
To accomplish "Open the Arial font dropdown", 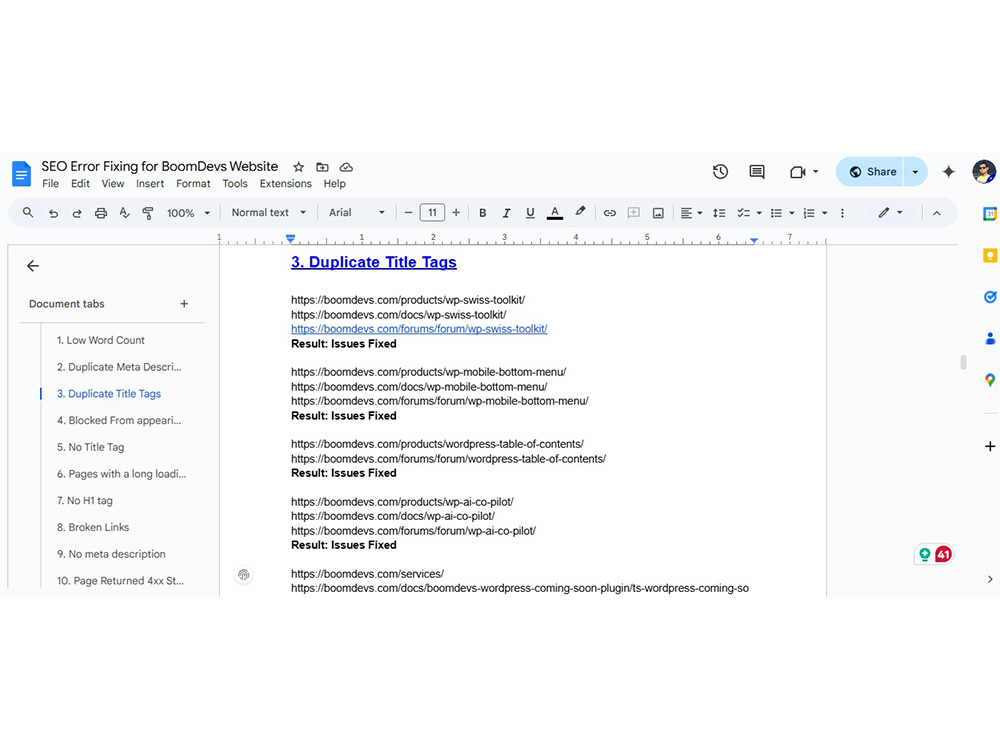I will [x=357, y=212].
